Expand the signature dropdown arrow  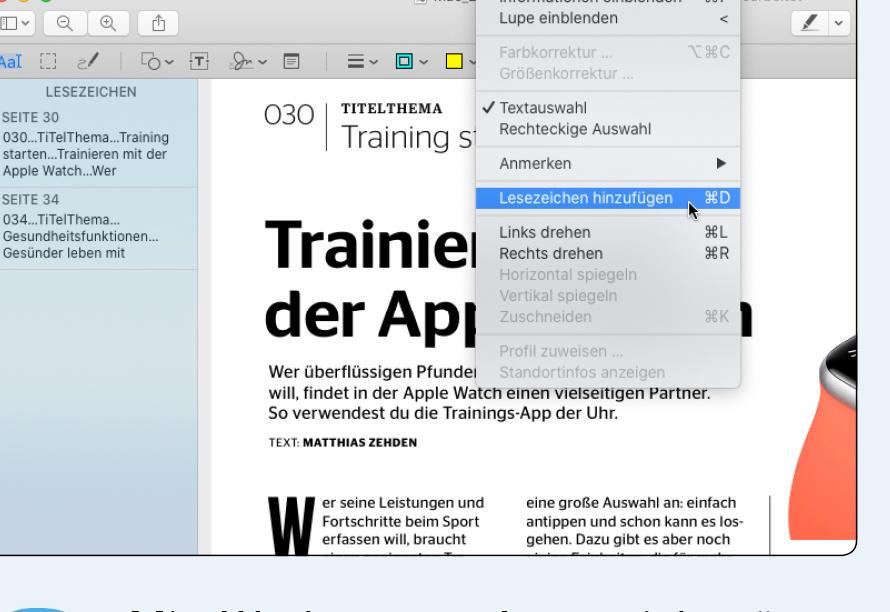(x=262, y=62)
